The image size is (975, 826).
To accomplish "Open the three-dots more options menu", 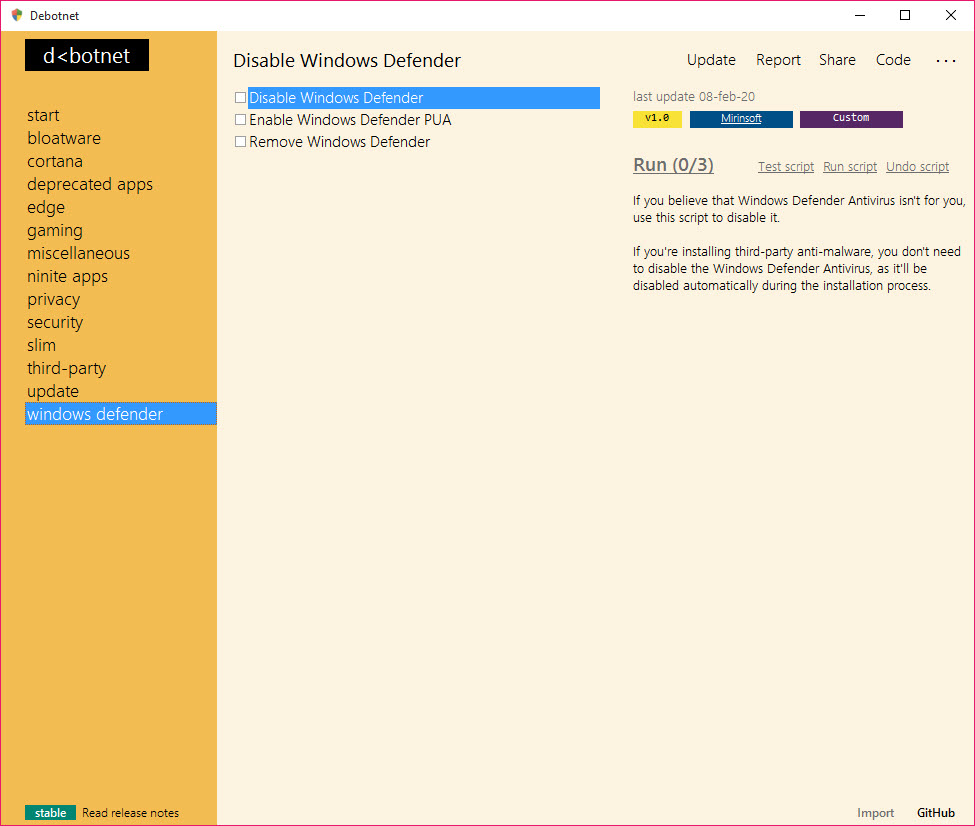I will coord(945,61).
